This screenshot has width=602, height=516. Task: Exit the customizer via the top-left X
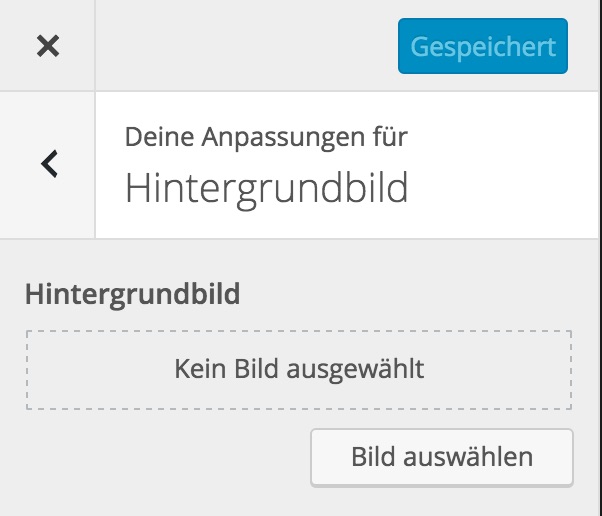click(47, 46)
